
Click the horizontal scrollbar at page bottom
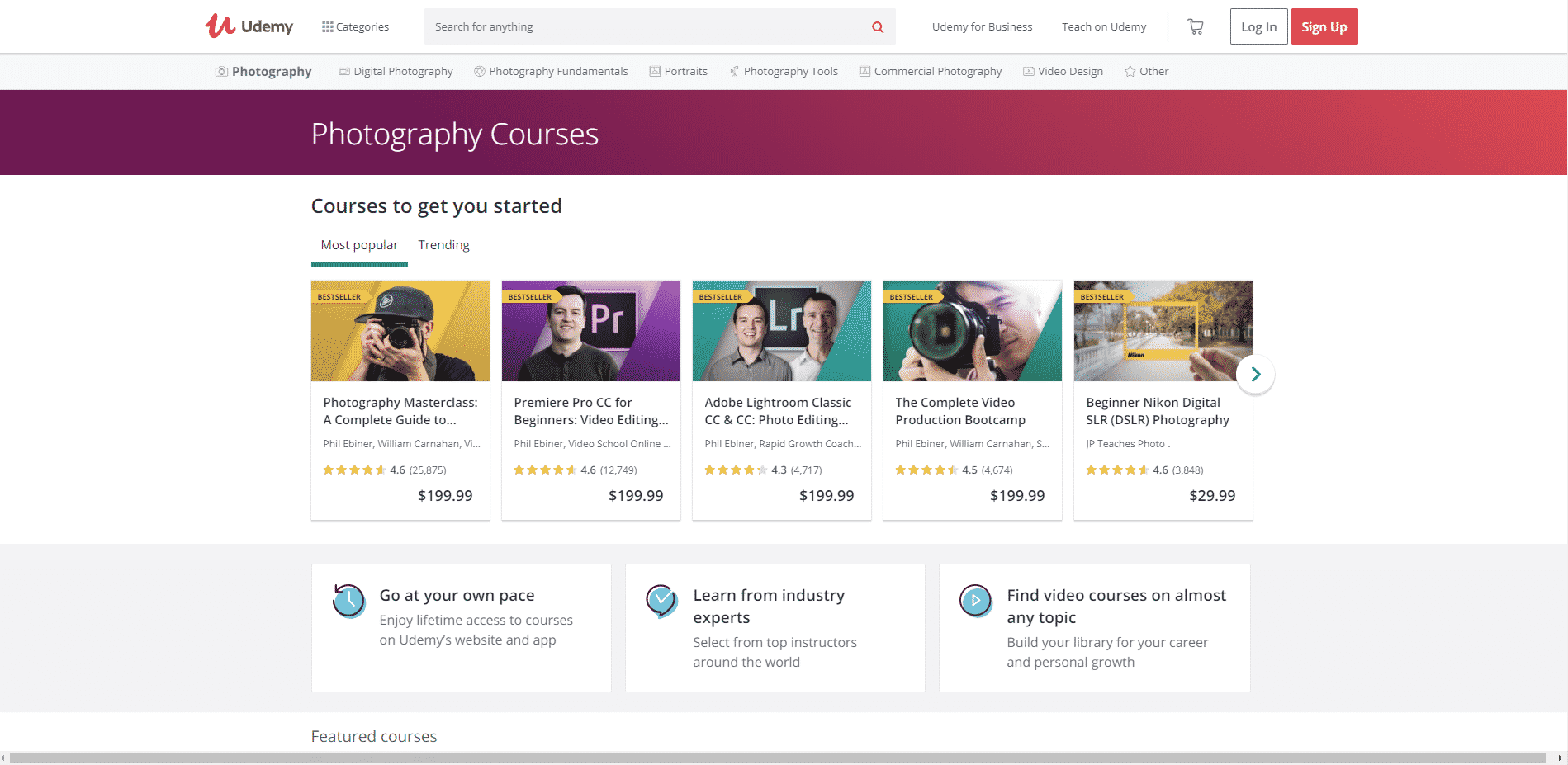click(777, 758)
